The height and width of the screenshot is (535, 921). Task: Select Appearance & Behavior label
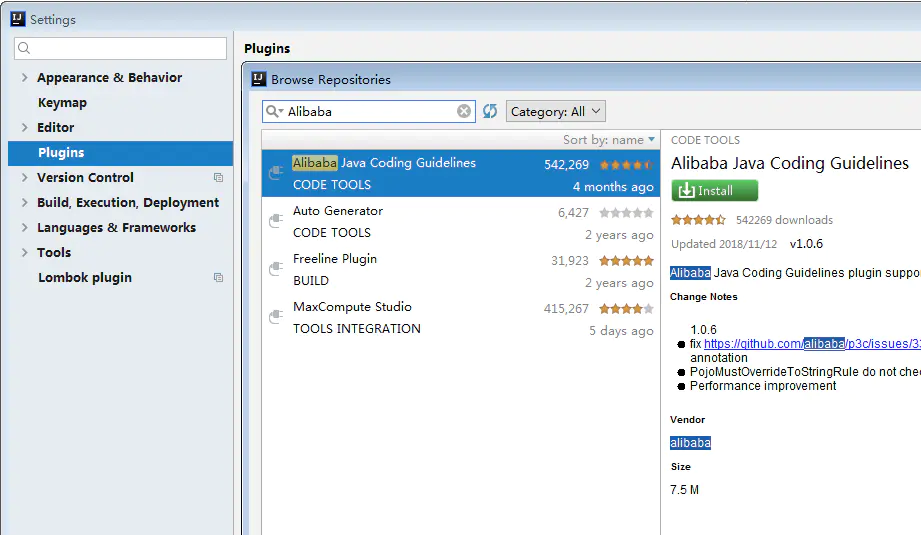coord(109,78)
